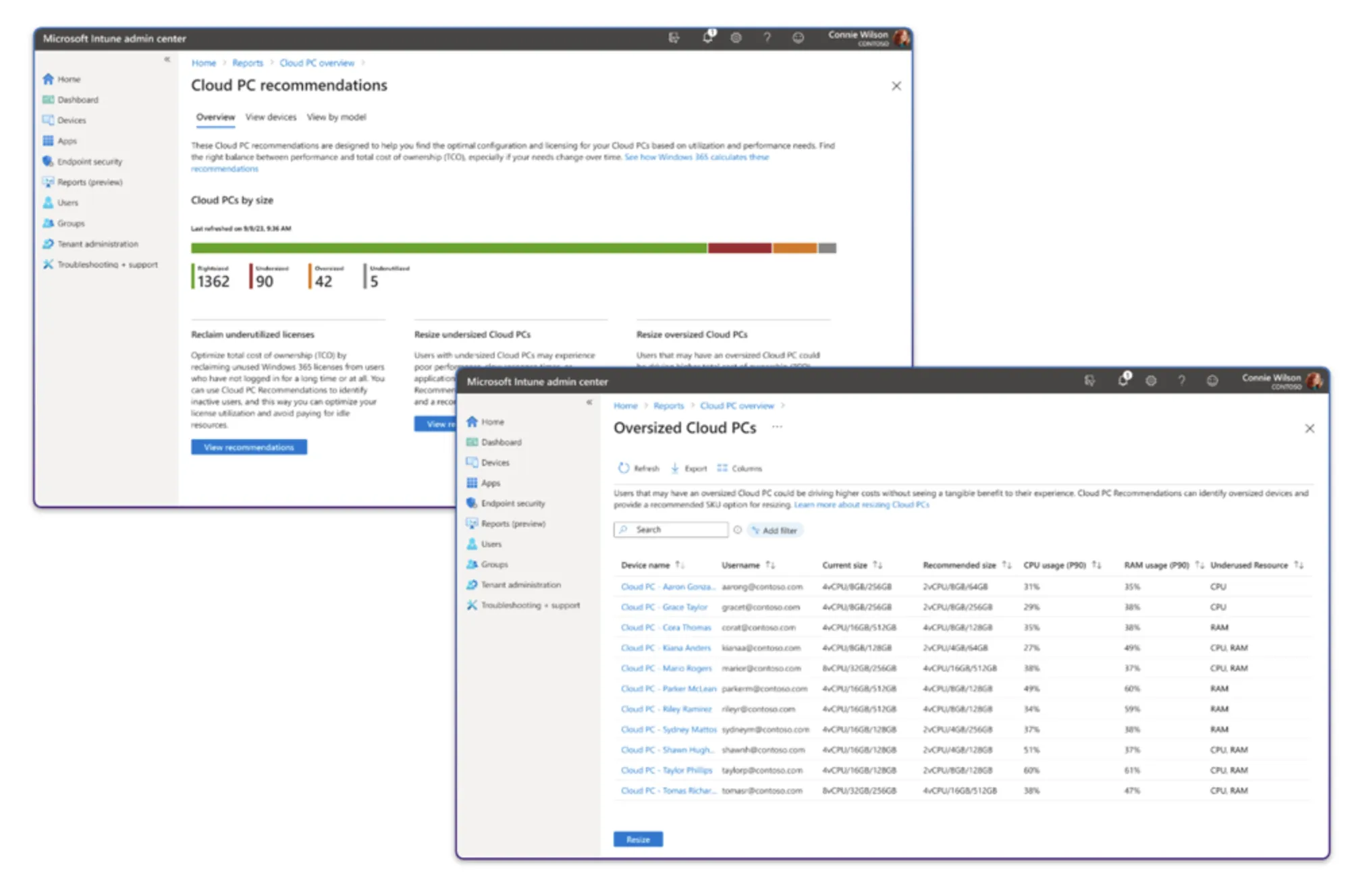This screenshot has height=896, width=1354.
Task: Click Learn more about resizing Cloud PCs link
Action: pyautogui.click(x=861, y=505)
